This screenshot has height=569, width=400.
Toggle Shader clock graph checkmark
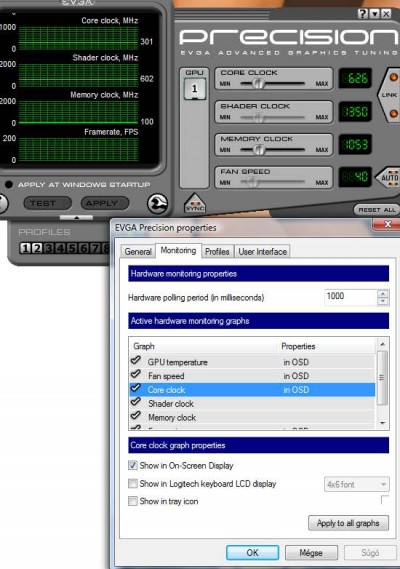(x=136, y=402)
